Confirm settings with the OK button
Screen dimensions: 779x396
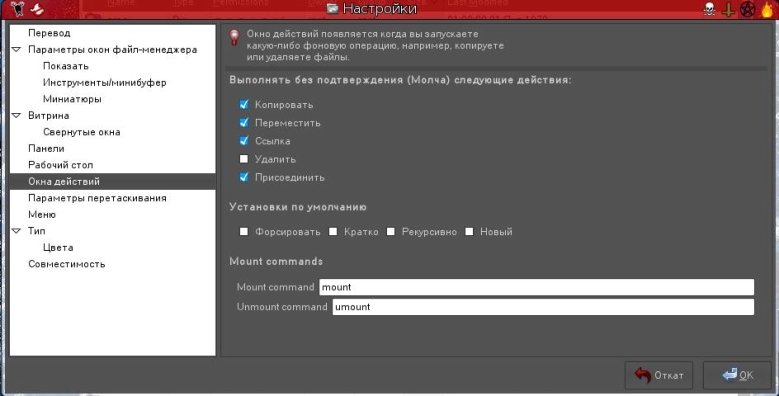[738, 375]
